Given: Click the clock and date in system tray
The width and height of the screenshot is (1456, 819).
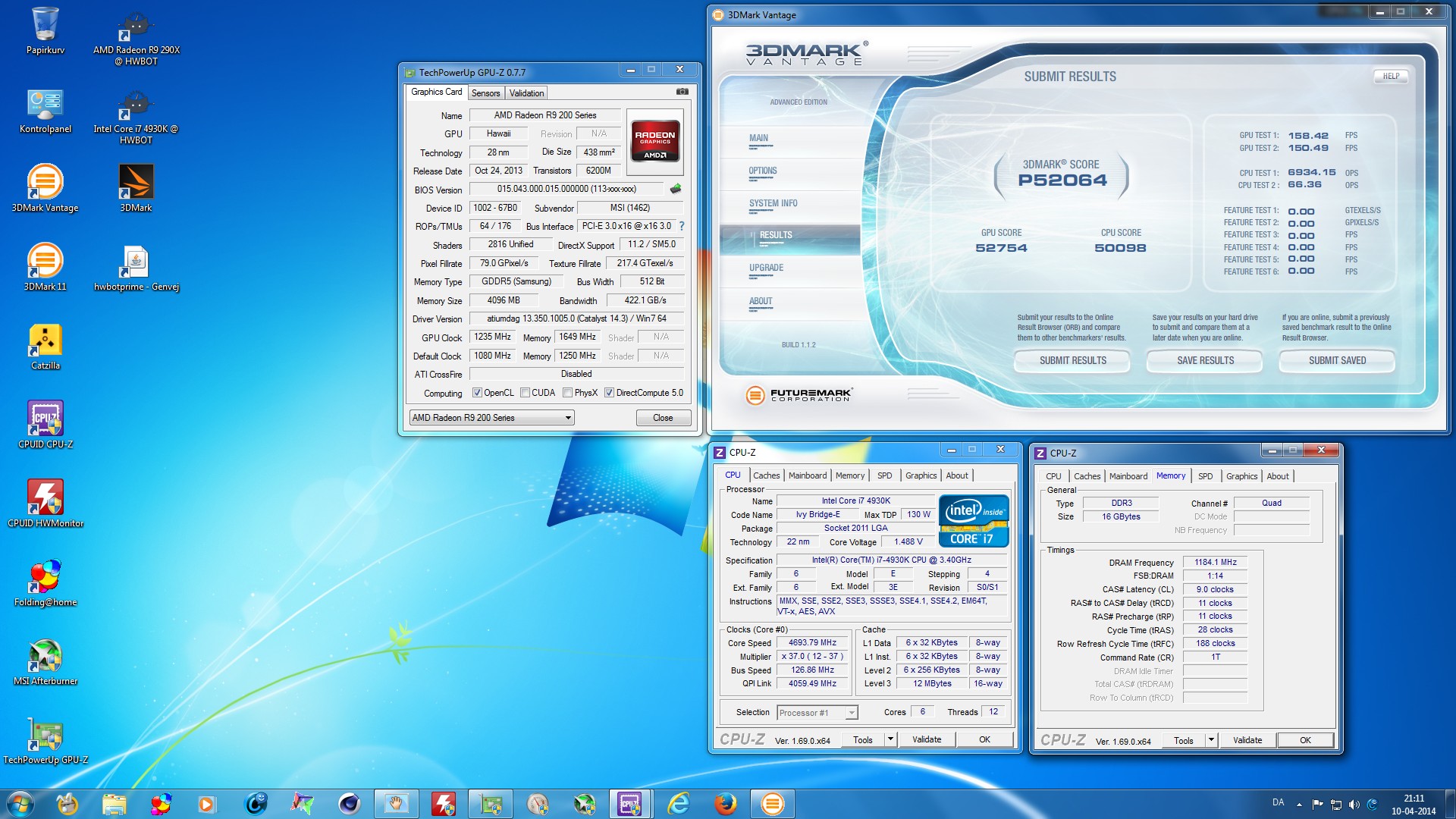Looking at the screenshot, I should (x=1414, y=805).
